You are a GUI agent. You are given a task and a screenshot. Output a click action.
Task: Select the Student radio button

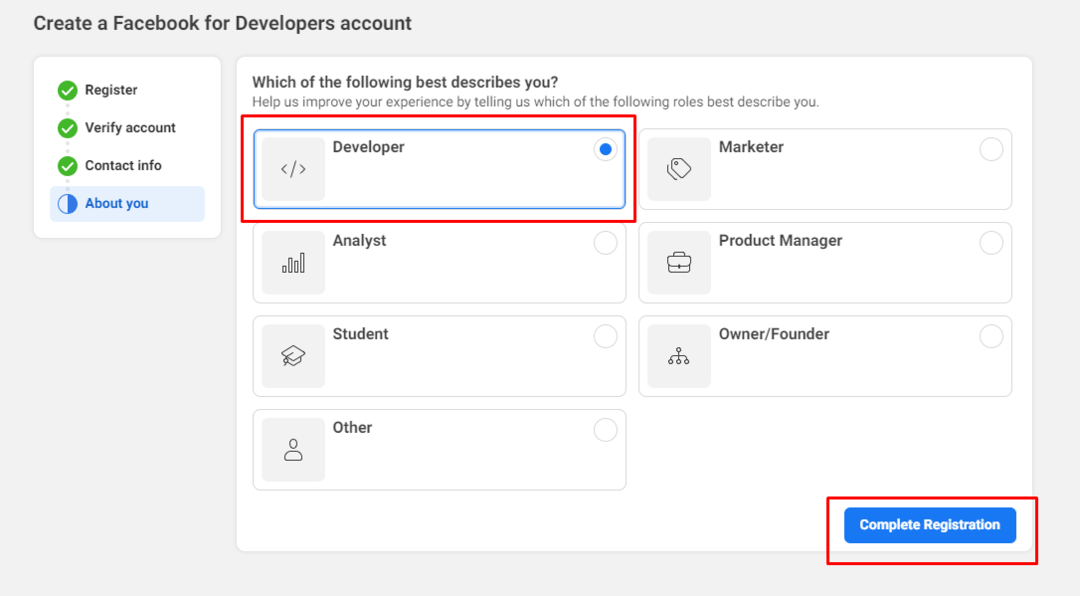coord(605,336)
